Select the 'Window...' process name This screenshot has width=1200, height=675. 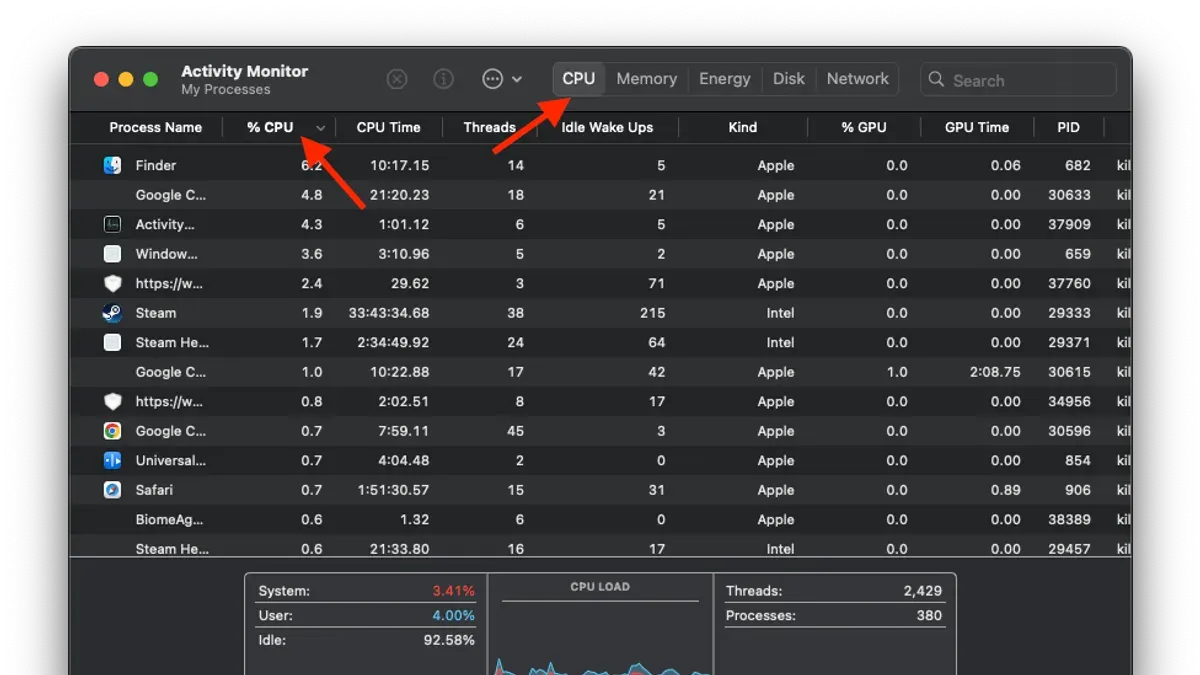pyautogui.click(x=167, y=254)
